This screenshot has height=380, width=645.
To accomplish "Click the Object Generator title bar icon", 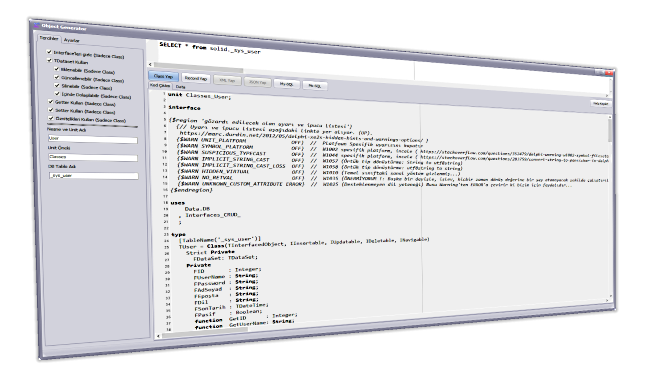I will click(x=36, y=25).
